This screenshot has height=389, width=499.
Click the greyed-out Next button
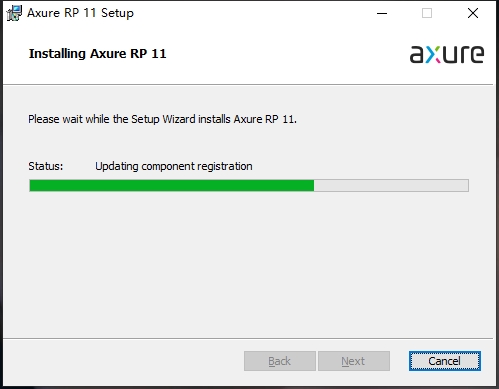click(x=354, y=361)
